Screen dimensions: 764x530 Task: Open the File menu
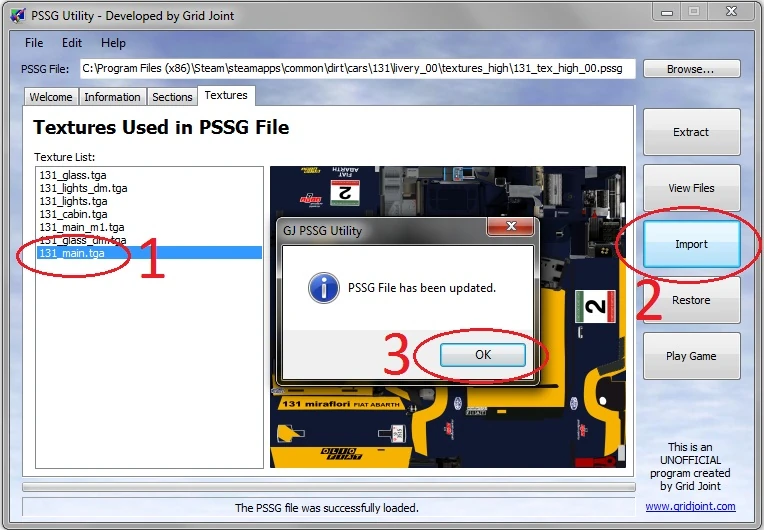[34, 43]
